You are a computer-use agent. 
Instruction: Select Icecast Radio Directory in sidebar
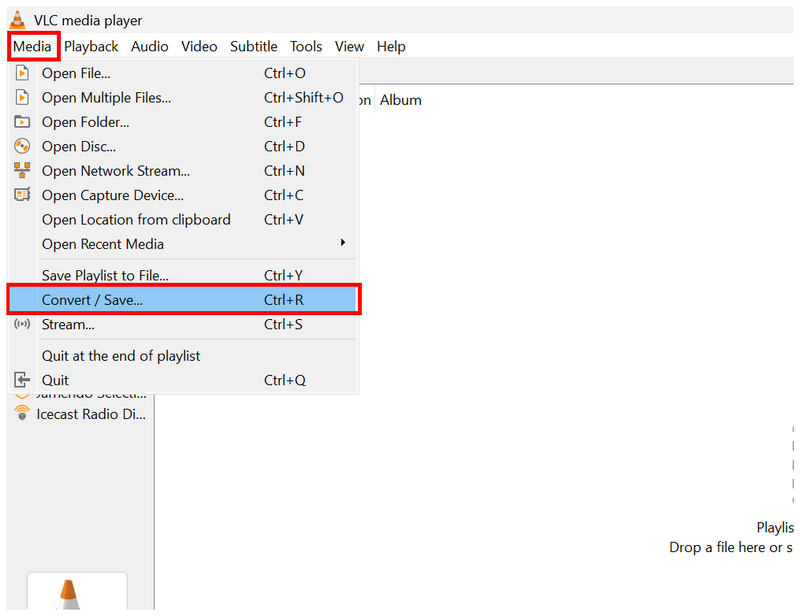click(x=82, y=413)
